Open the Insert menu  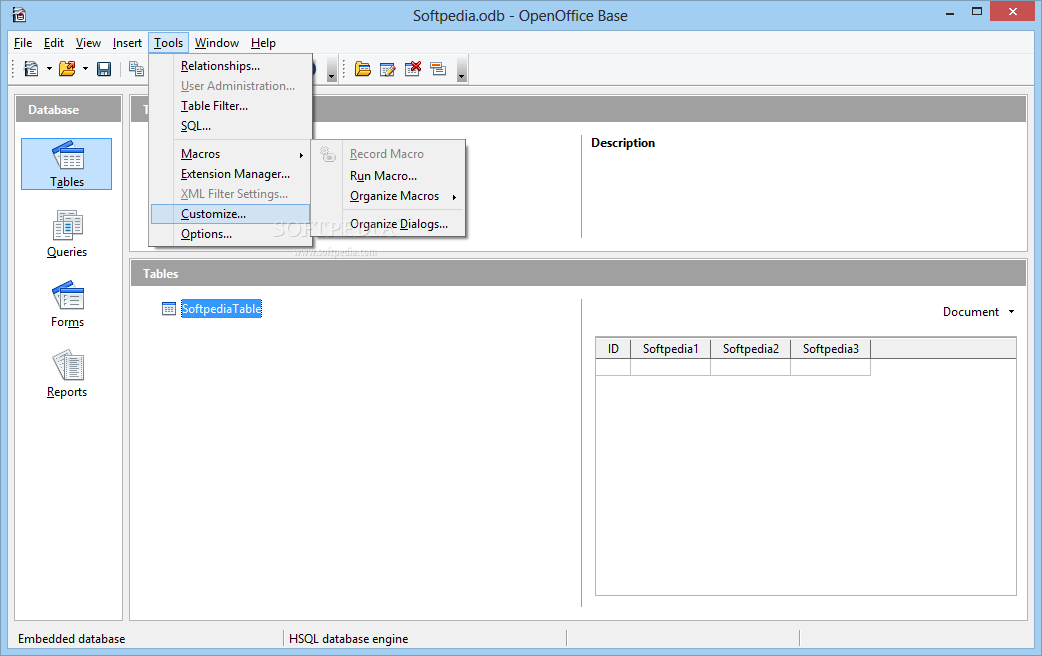(x=127, y=43)
